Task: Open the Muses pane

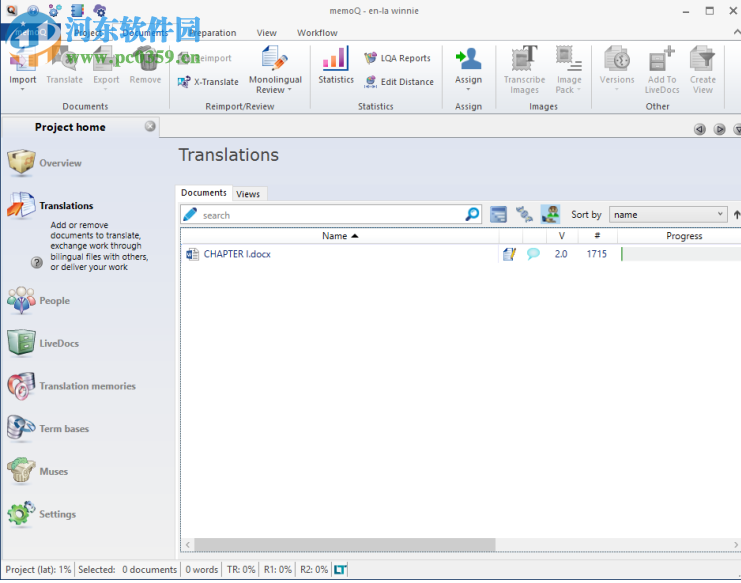Action: [x=38, y=472]
